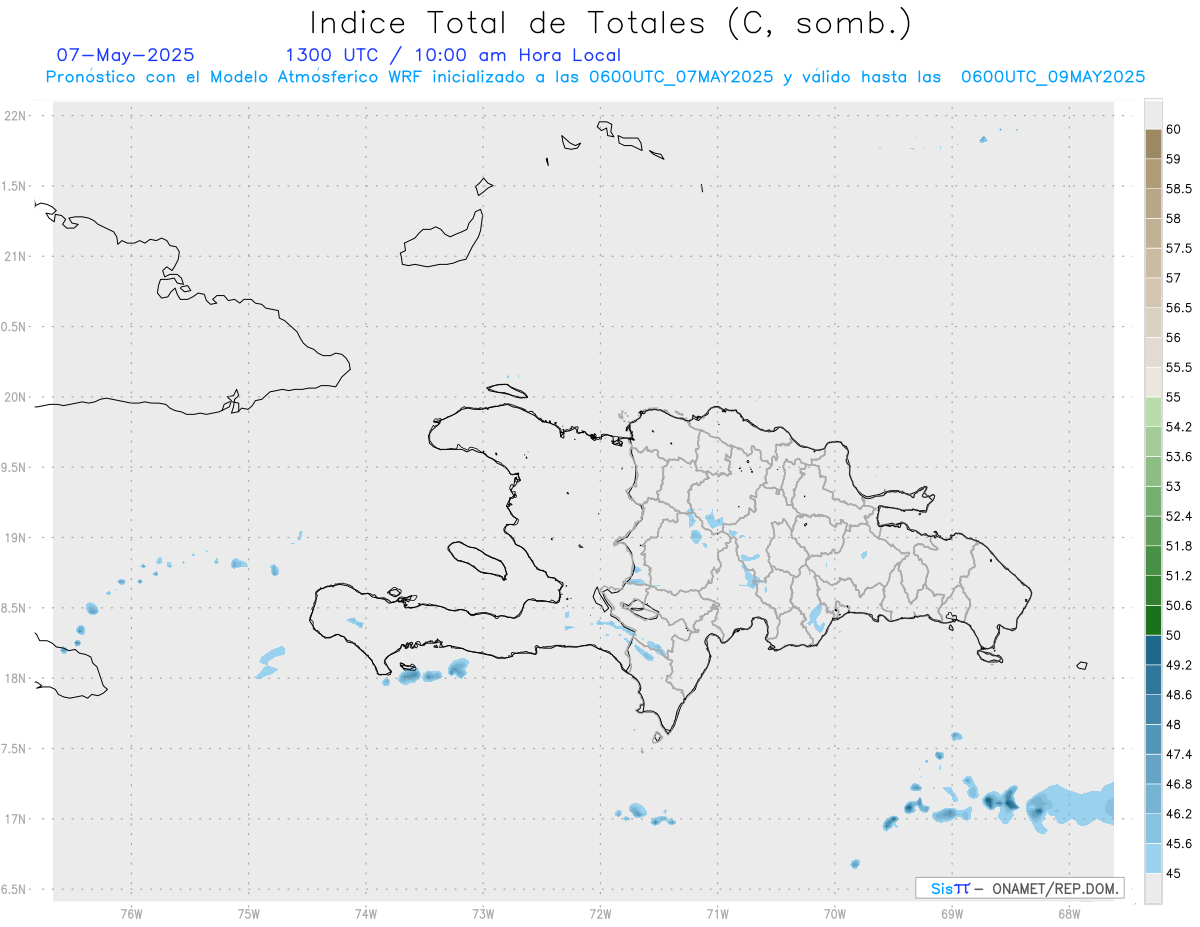Click colorbar label '50'
This screenshot has width=1200, height=927.
click(1174, 635)
